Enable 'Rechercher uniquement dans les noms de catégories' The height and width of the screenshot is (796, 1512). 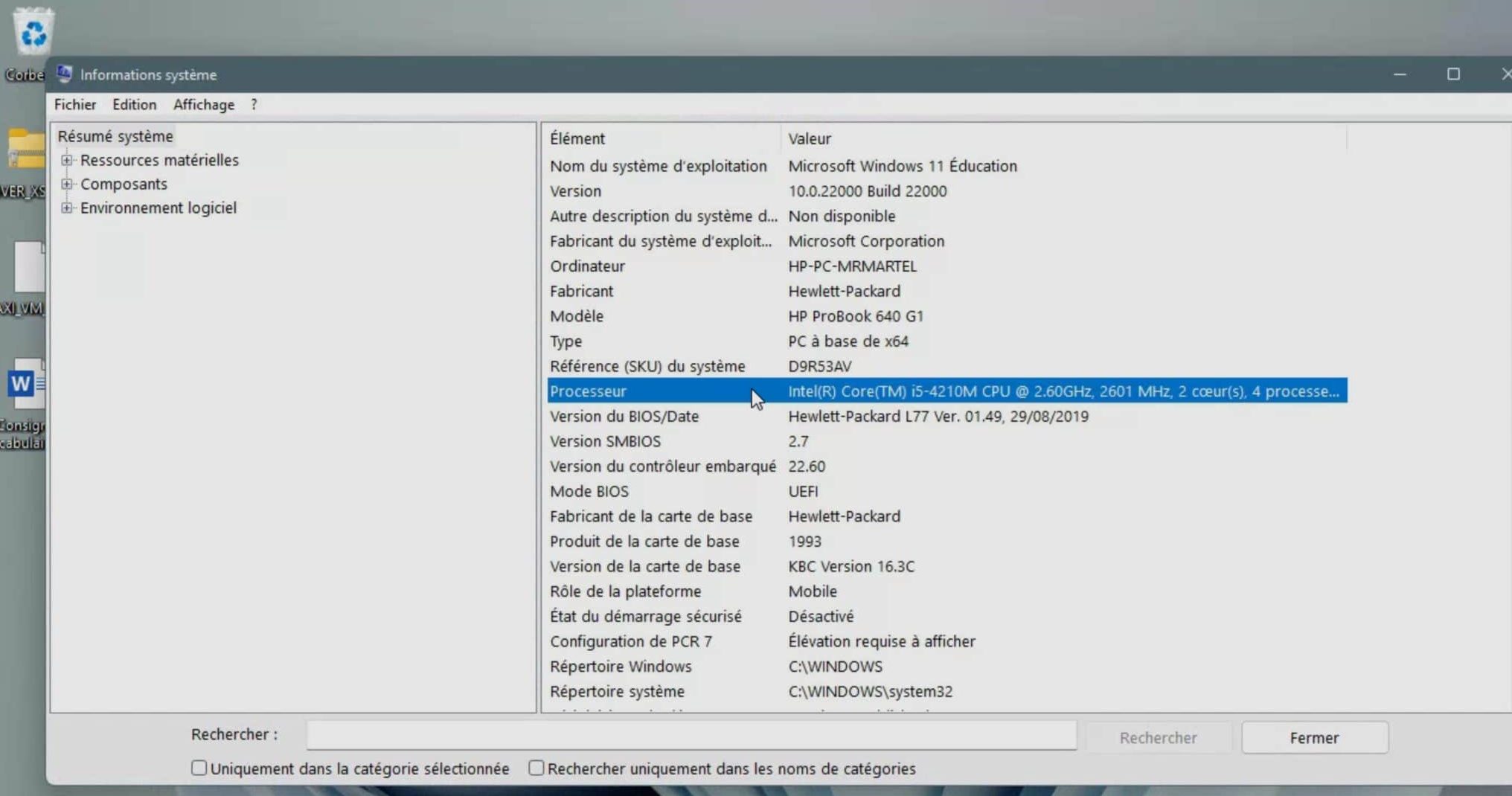pos(536,767)
